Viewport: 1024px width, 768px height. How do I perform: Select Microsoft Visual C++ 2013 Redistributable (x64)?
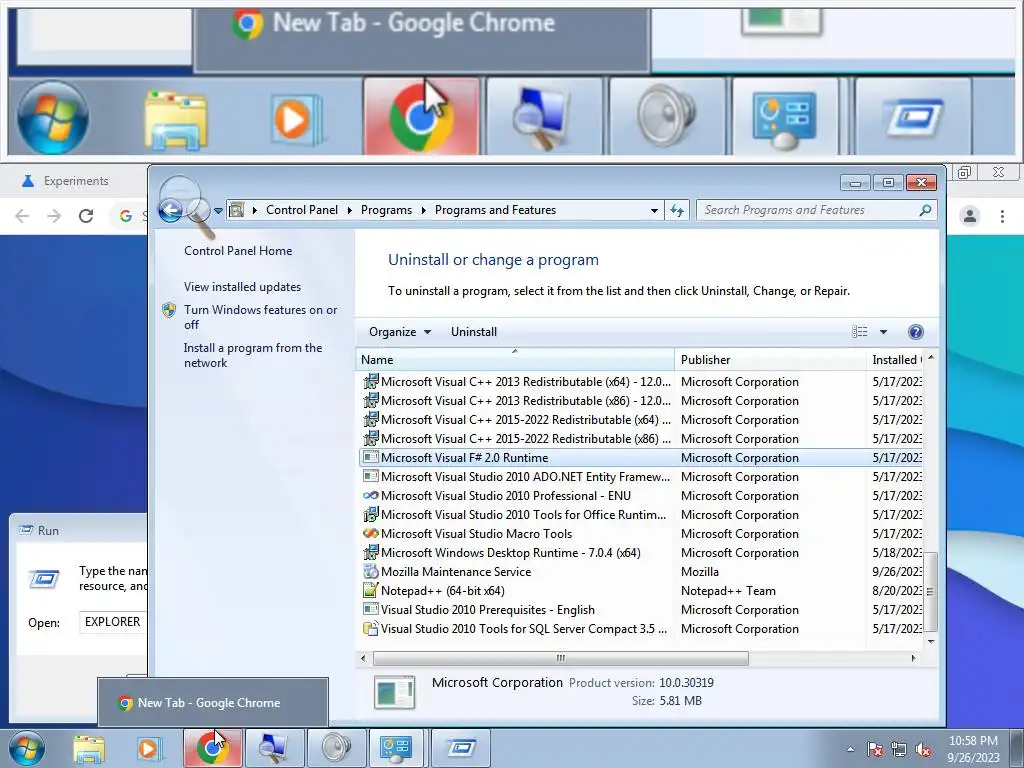[x=640, y=381]
